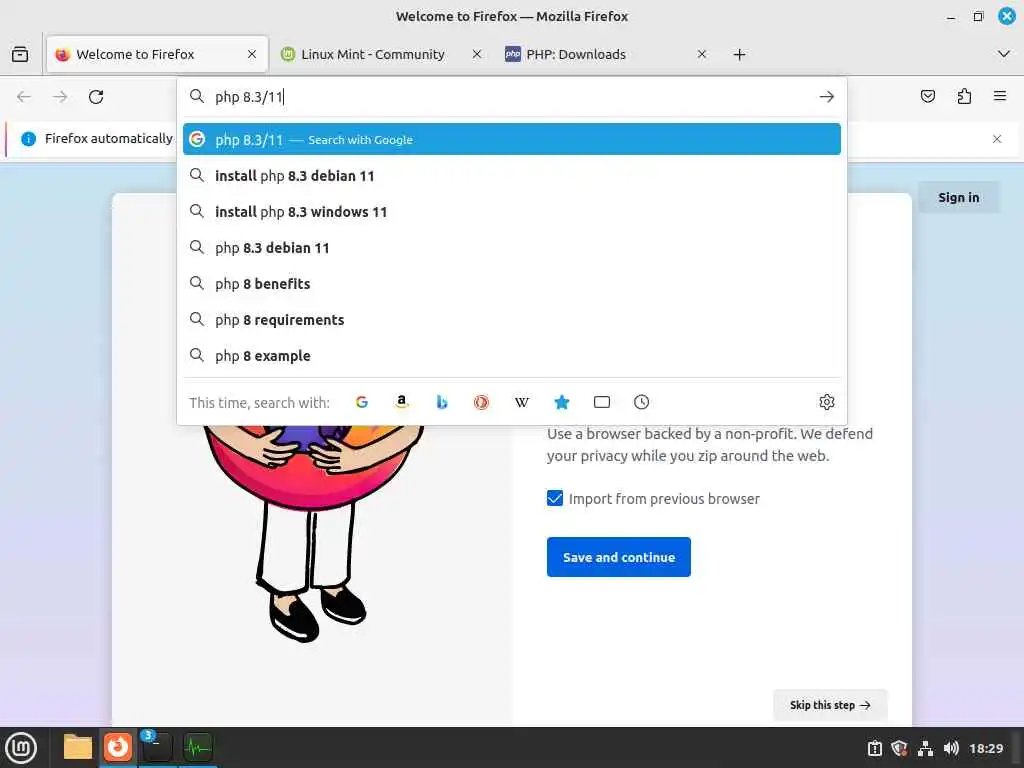
Task: Expand the list all tabs chevron
Action: point(1004,54)
